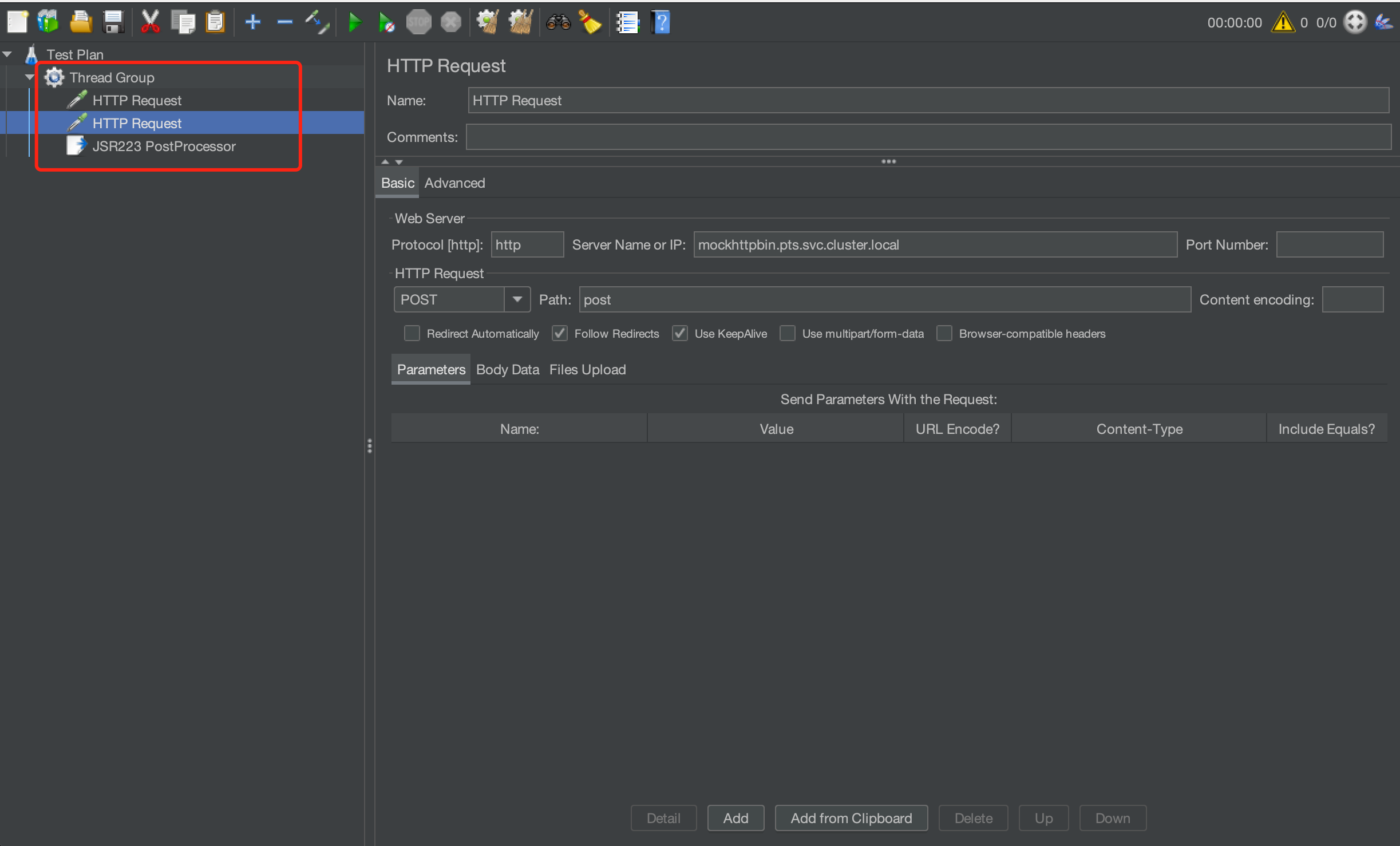Click the Add parameter button

pyautogui.click(x=735, y=818)
